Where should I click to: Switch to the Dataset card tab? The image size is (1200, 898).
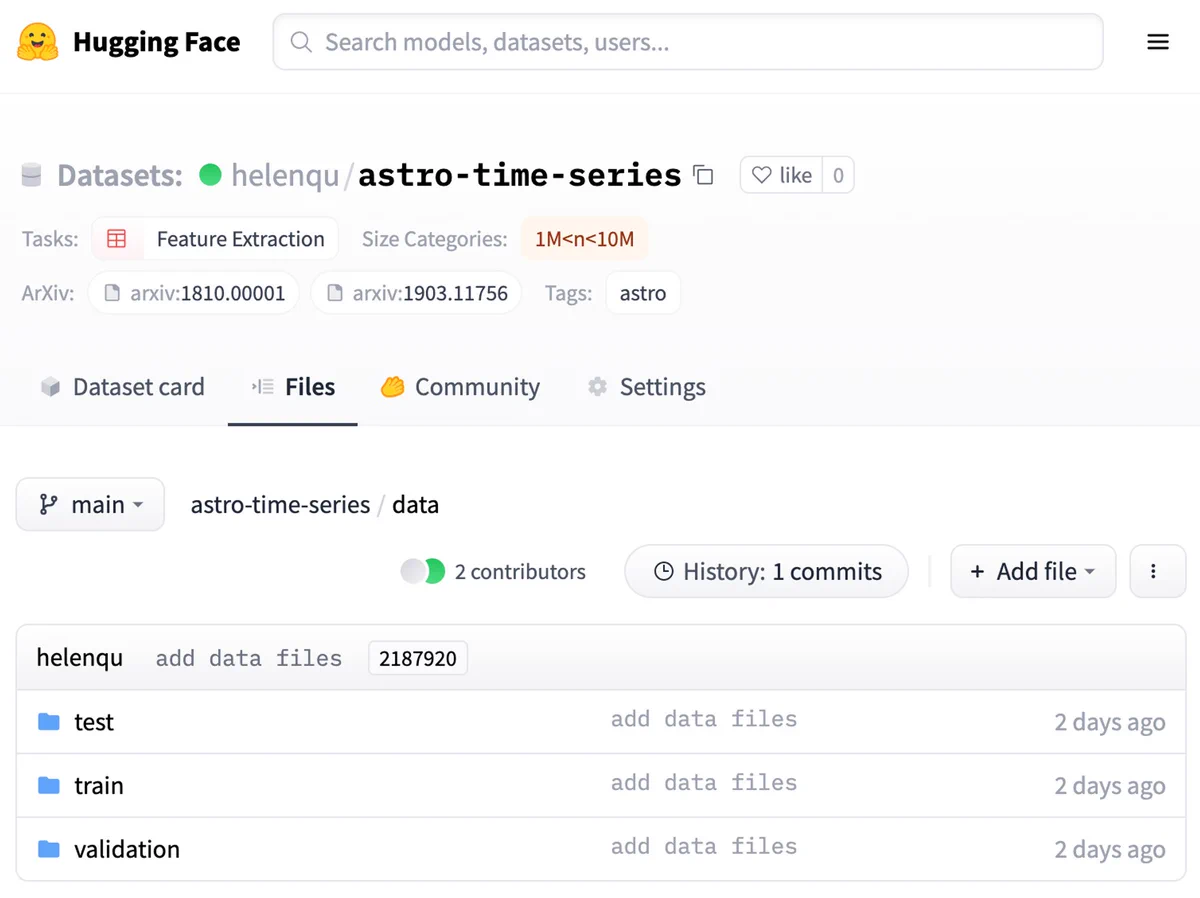122,387
